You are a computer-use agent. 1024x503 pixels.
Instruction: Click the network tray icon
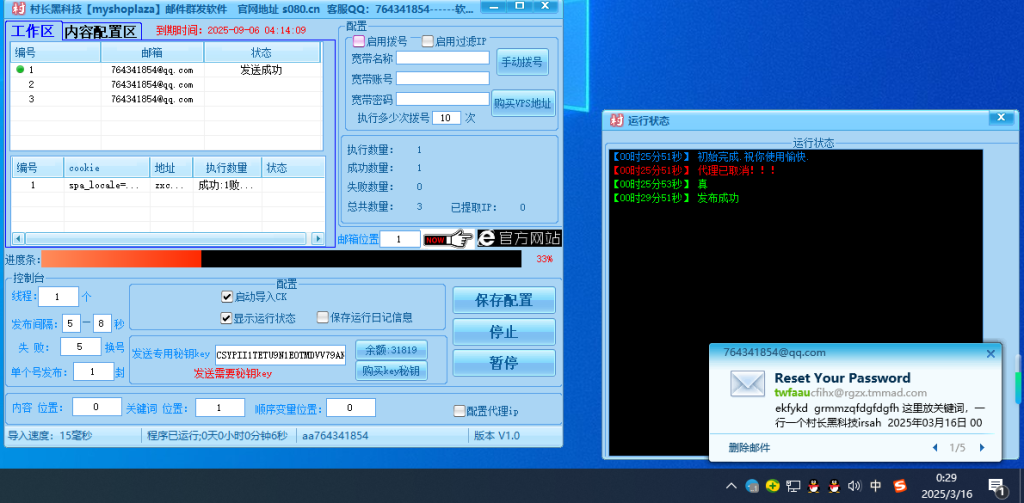[x=793, y=486]
